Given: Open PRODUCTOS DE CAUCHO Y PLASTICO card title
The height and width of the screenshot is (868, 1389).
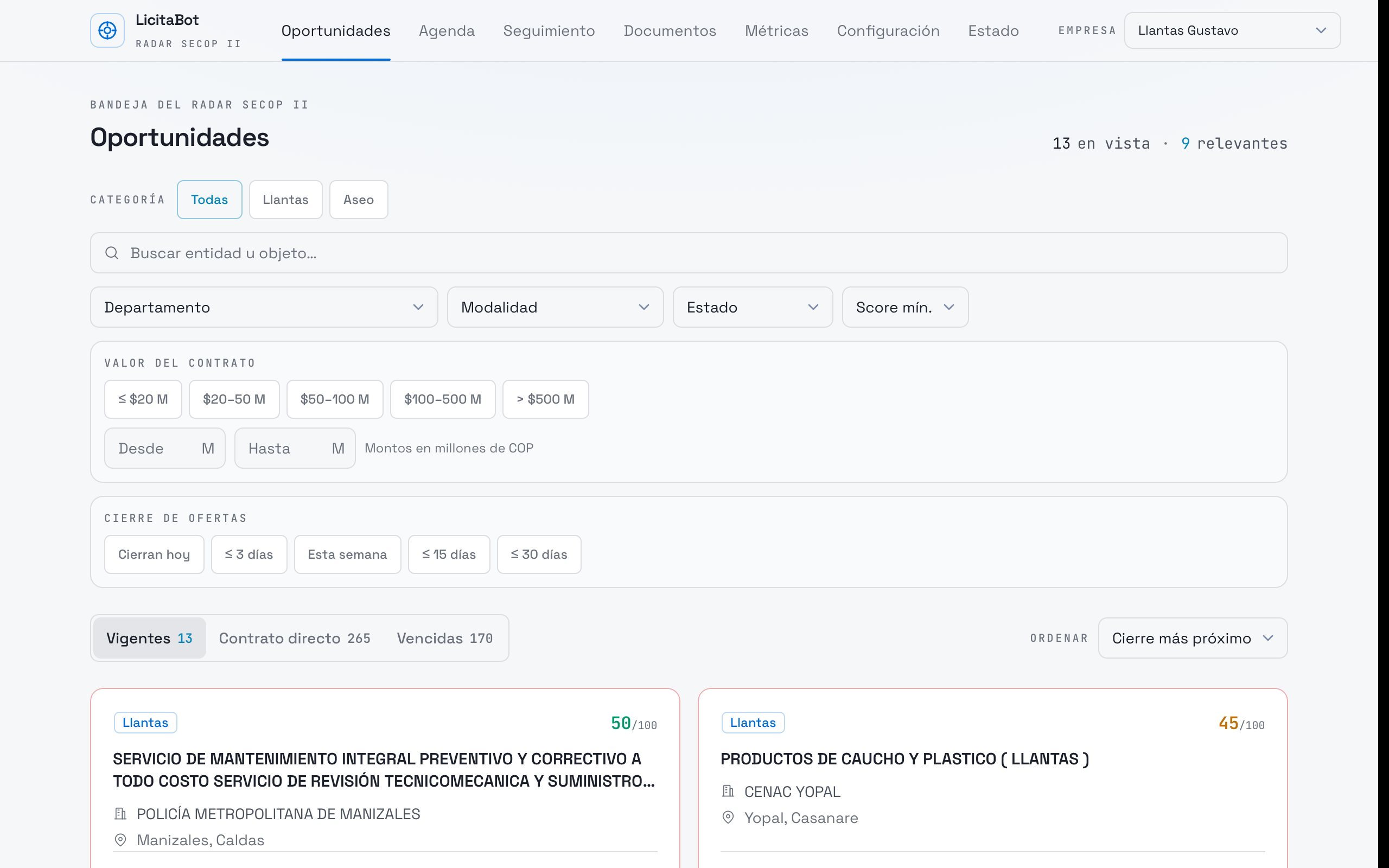Looking at the screenshot, I should tap(904, 759).
